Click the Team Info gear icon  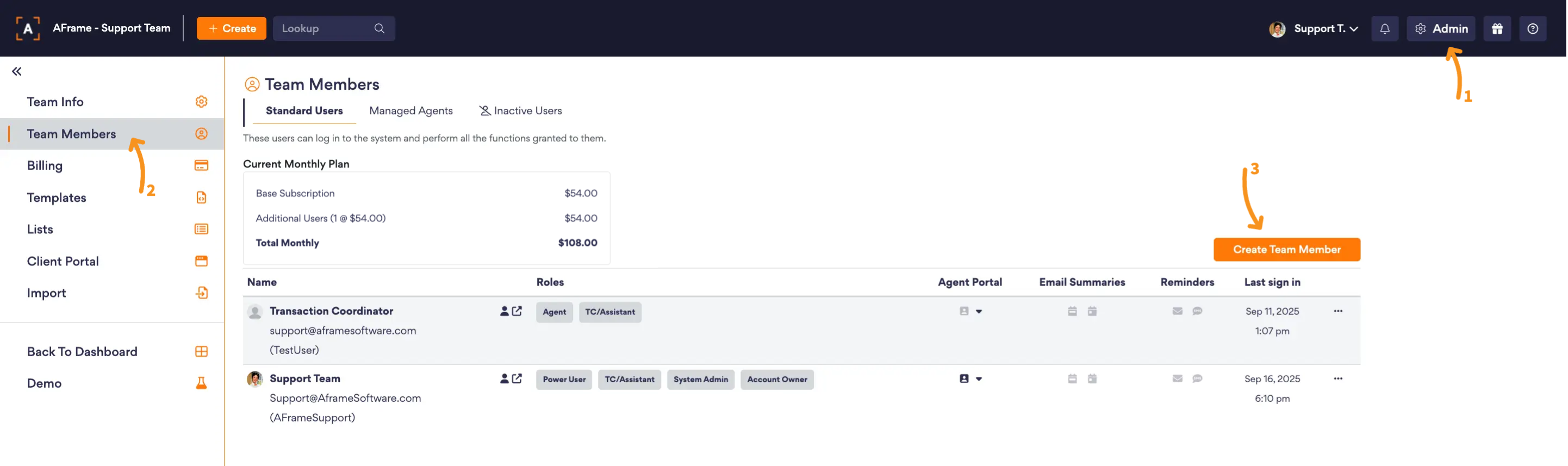(201, 102)
